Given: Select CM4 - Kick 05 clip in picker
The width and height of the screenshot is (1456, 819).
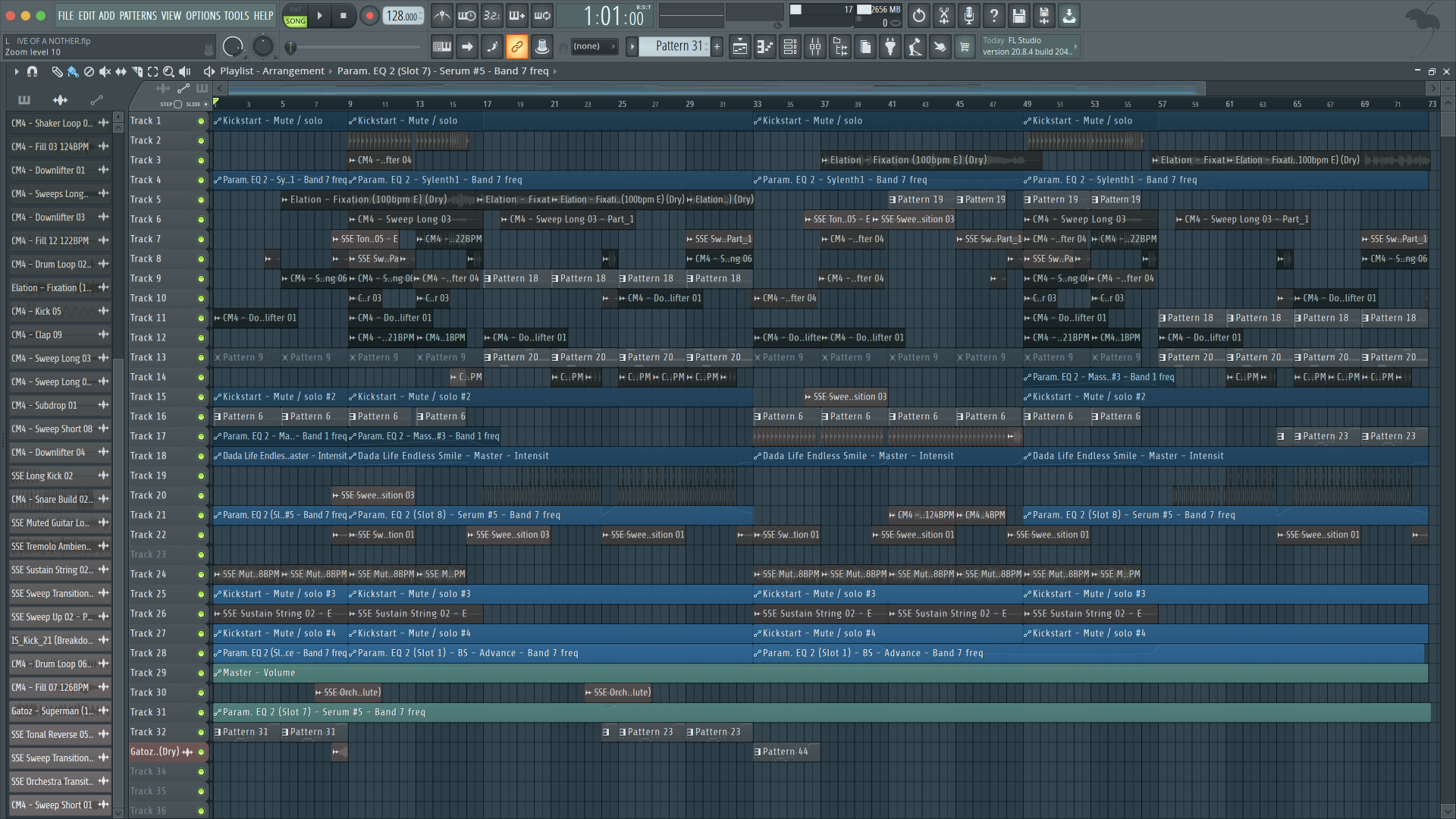Looking at the screenshot, I should [60, 312].
